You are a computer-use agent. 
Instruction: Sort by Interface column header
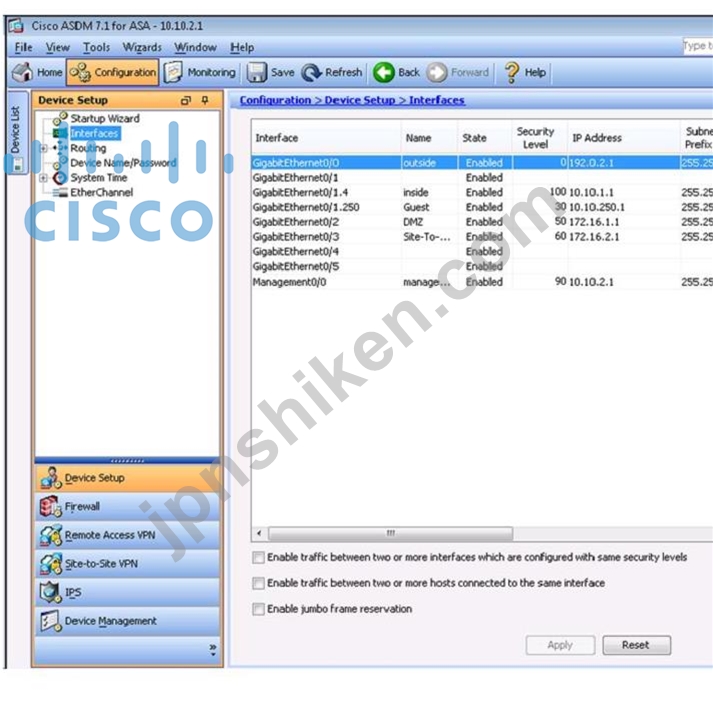click(x=326, y=138)
